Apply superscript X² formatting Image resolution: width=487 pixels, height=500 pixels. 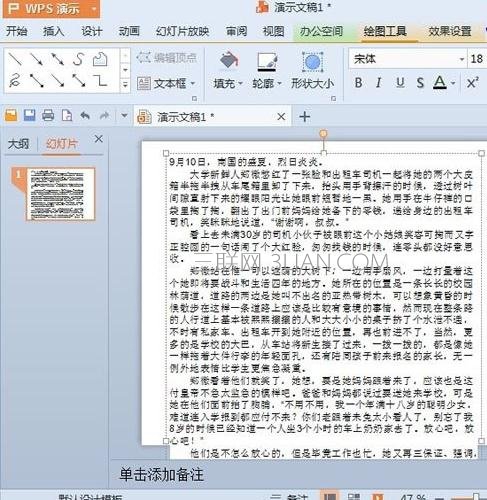point(472,82)
